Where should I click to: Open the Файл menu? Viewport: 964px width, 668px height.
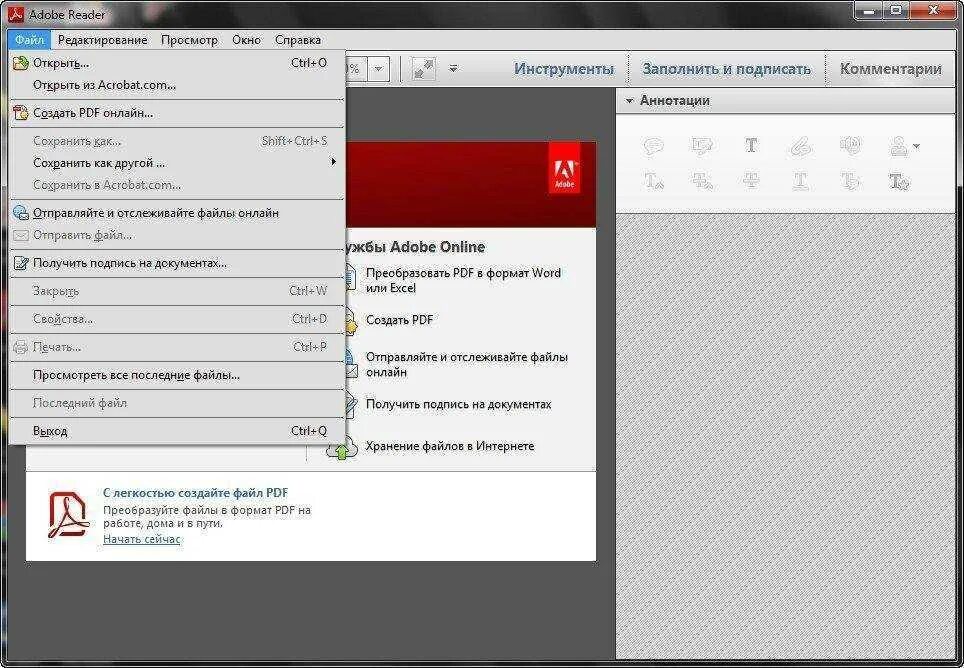tap(30, 40)
